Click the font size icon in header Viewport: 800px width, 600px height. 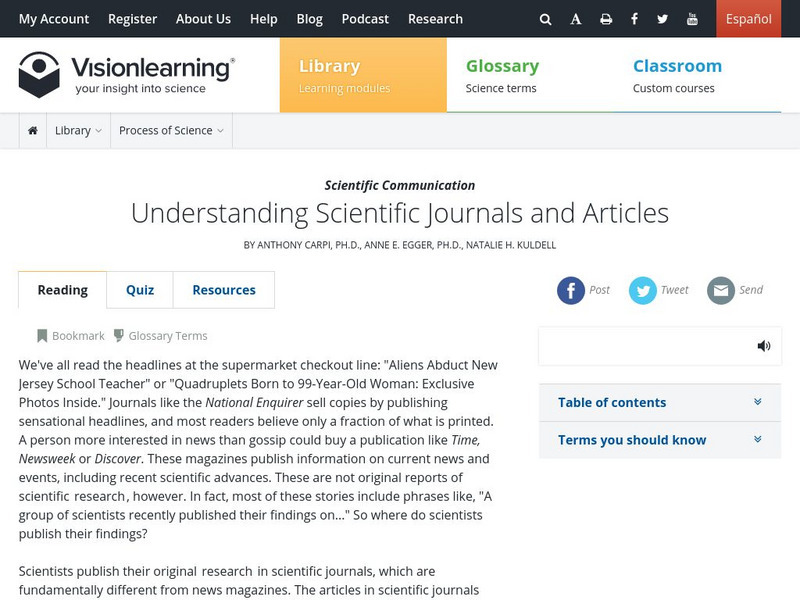[x=576, y=18]
